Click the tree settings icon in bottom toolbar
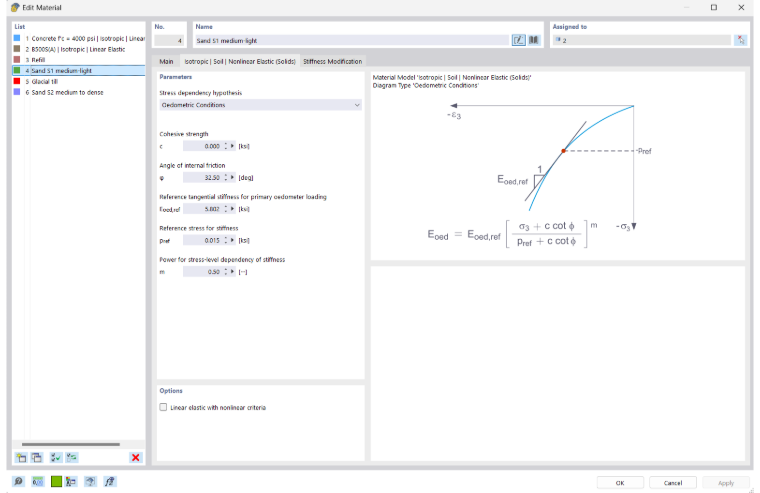The height and width of the screenshot is (493, 760). 71,481
